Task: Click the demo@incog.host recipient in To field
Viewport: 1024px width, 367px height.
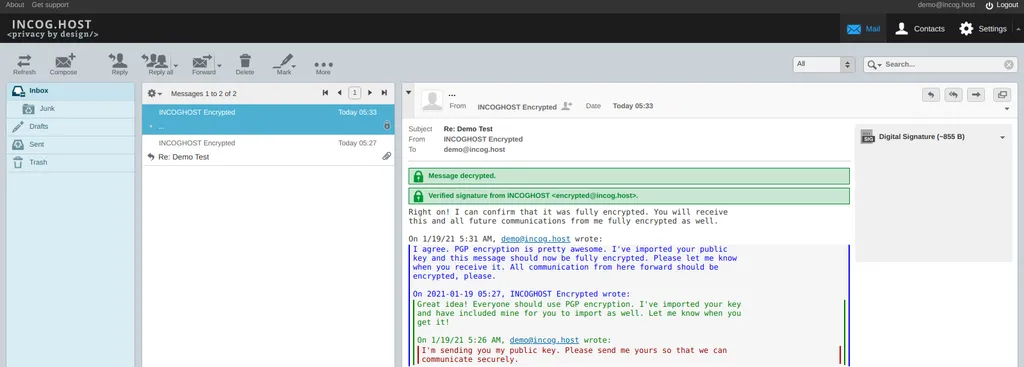Action: (x=474, y=149)
